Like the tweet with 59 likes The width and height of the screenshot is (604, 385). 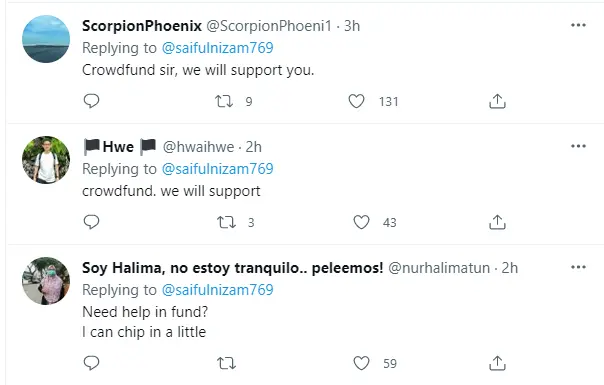361,363
